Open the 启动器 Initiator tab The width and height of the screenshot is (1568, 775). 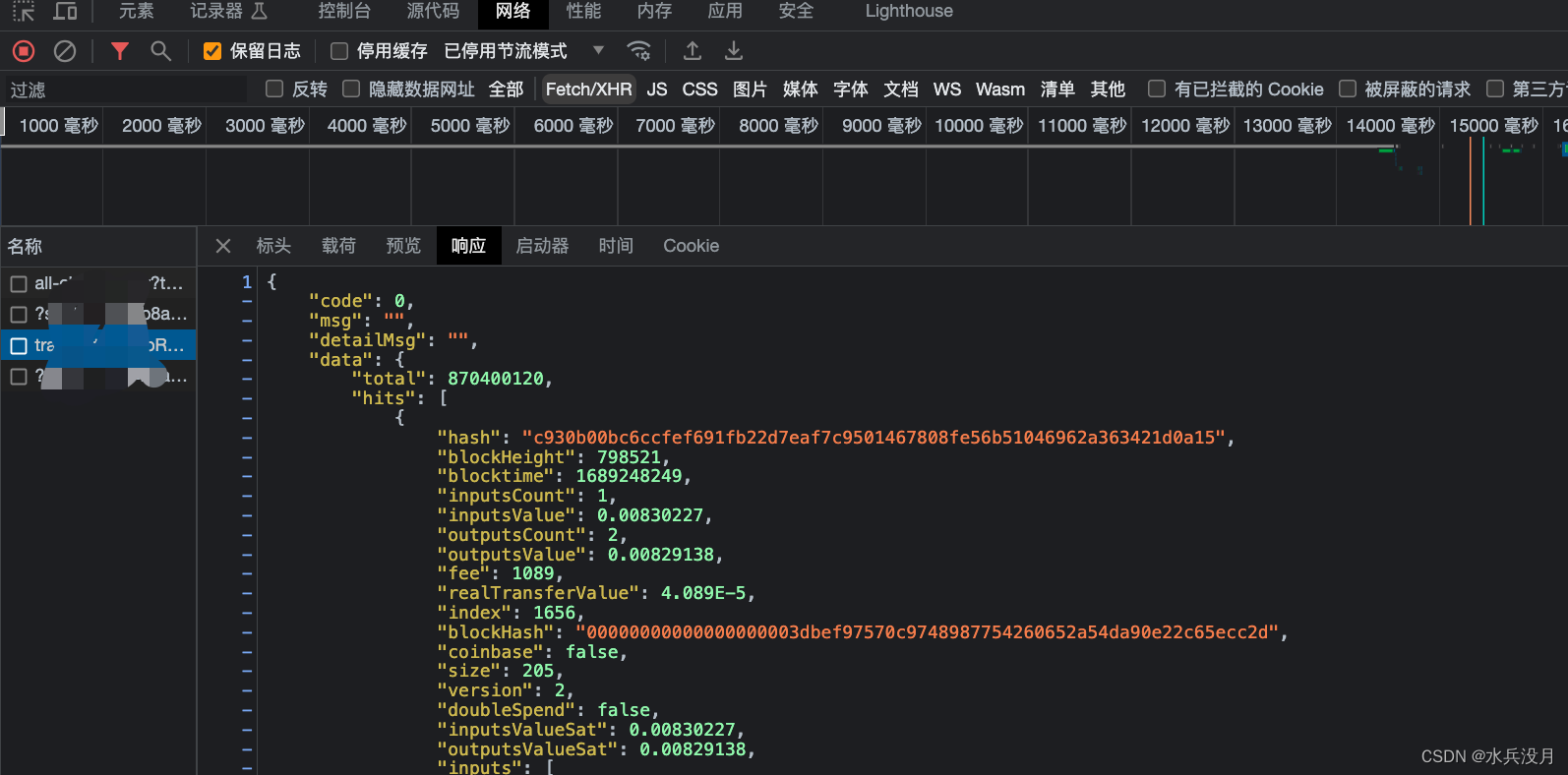click(542, 246)
